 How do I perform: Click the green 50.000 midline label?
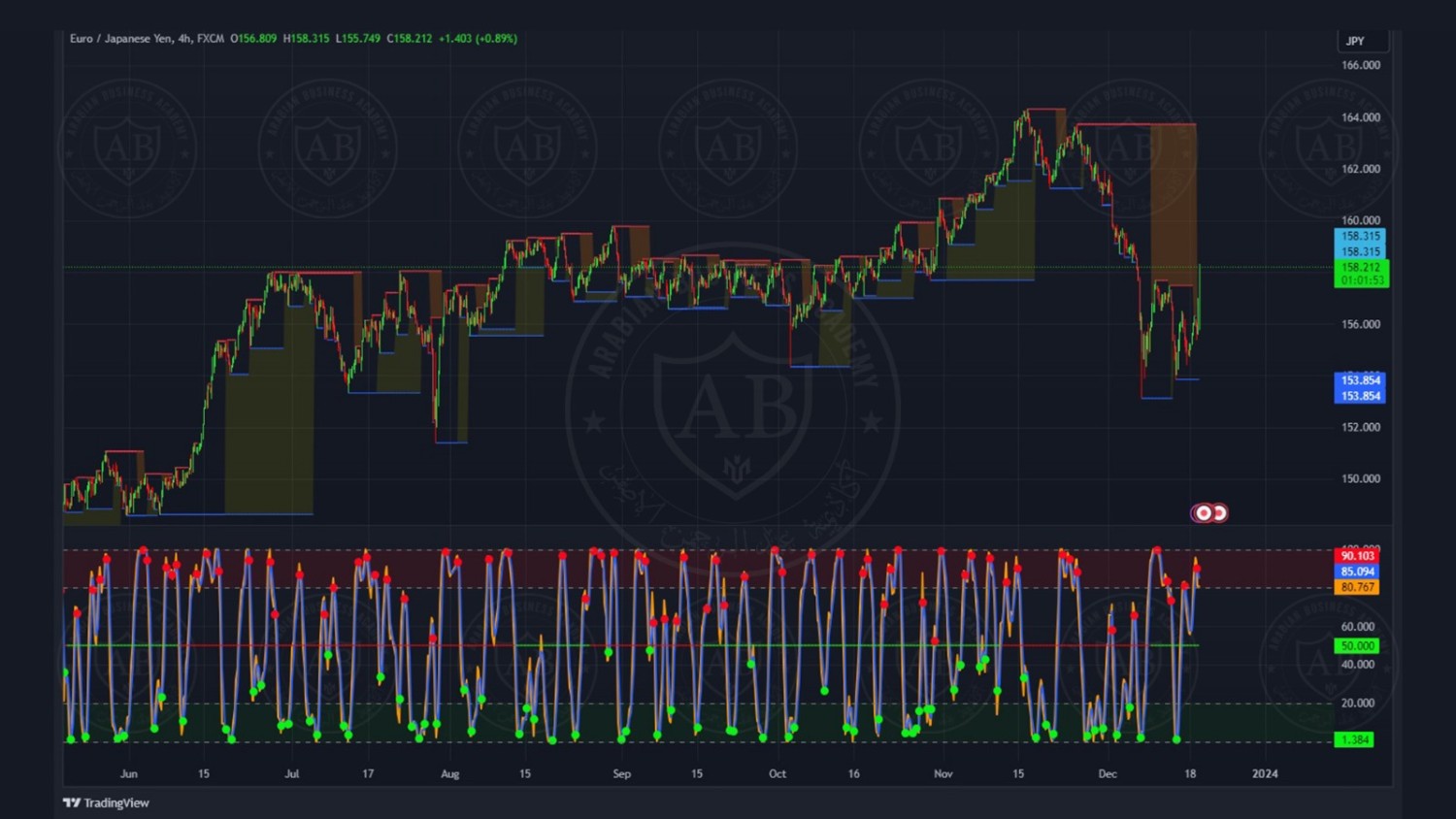point(1357,645)
